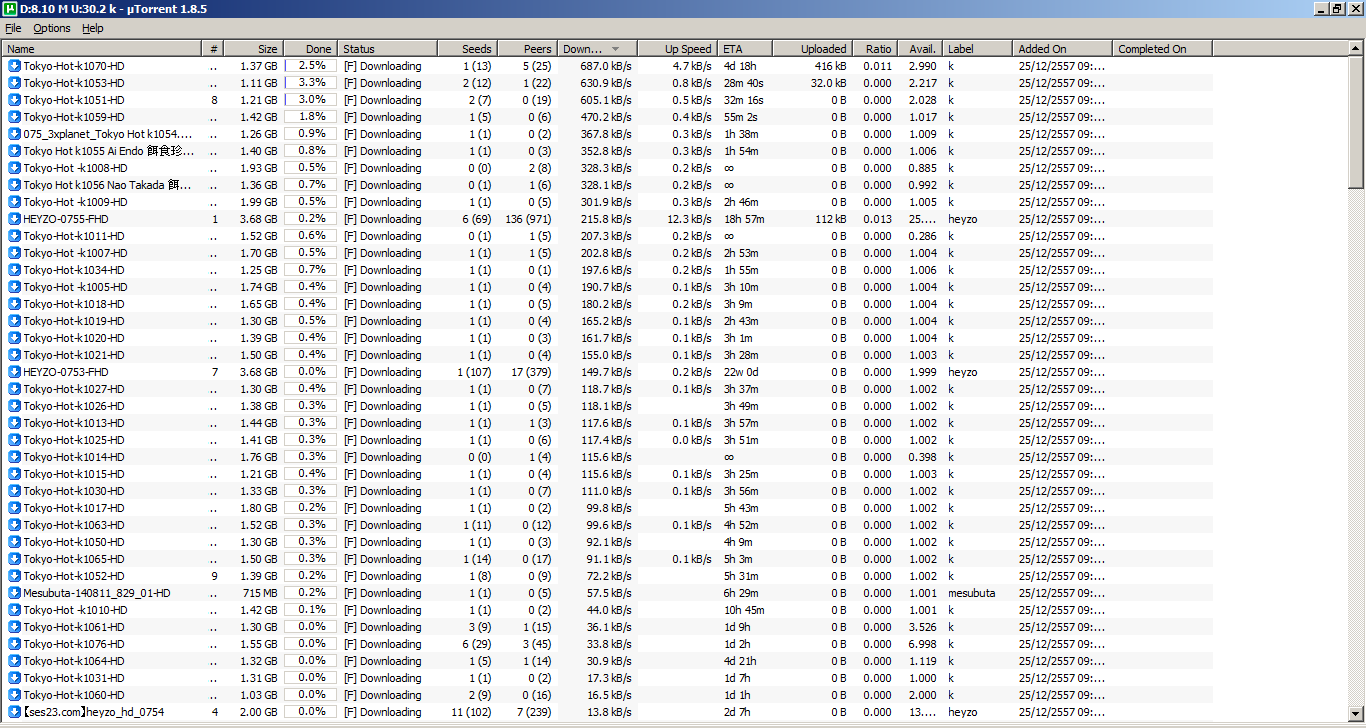The image size is (1366, 728).
Task: Click the 416 kB uploaded cell
Action: click(830, 66)
